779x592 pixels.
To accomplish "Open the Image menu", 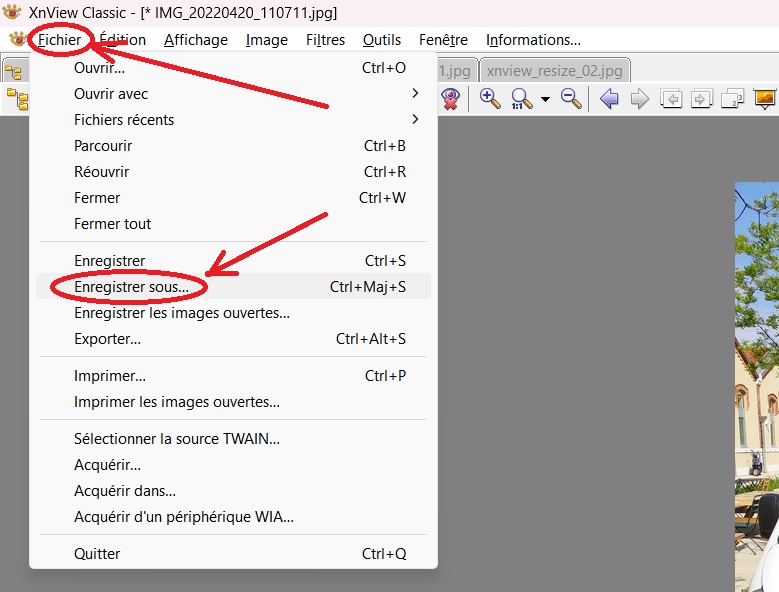I will coord(267,40).
